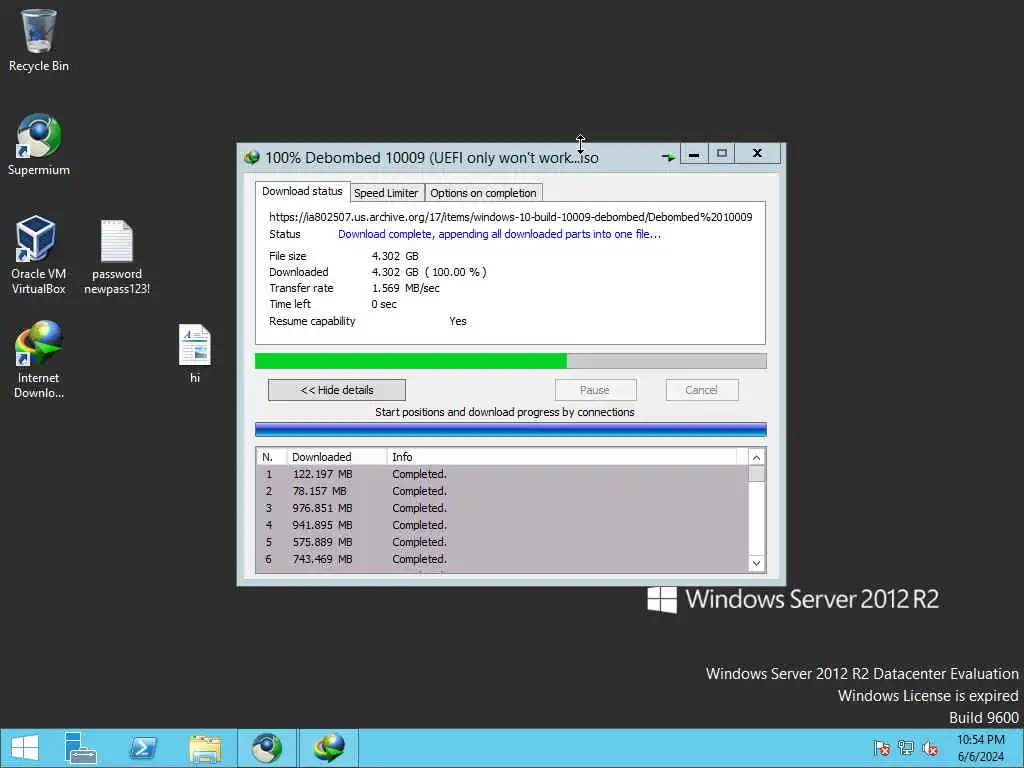Image resolution: width=1024 pixels, height=768 pixels.
Task: Click the Action Center flag tray icon
Action: [881, 748]
